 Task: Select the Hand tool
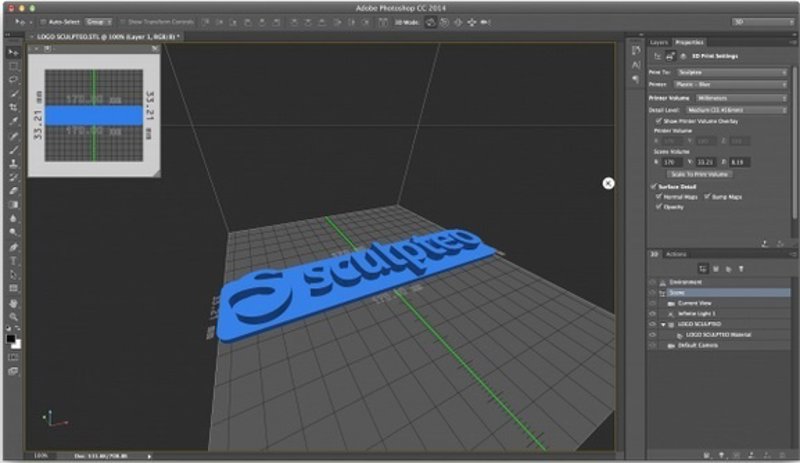(13, 302)
